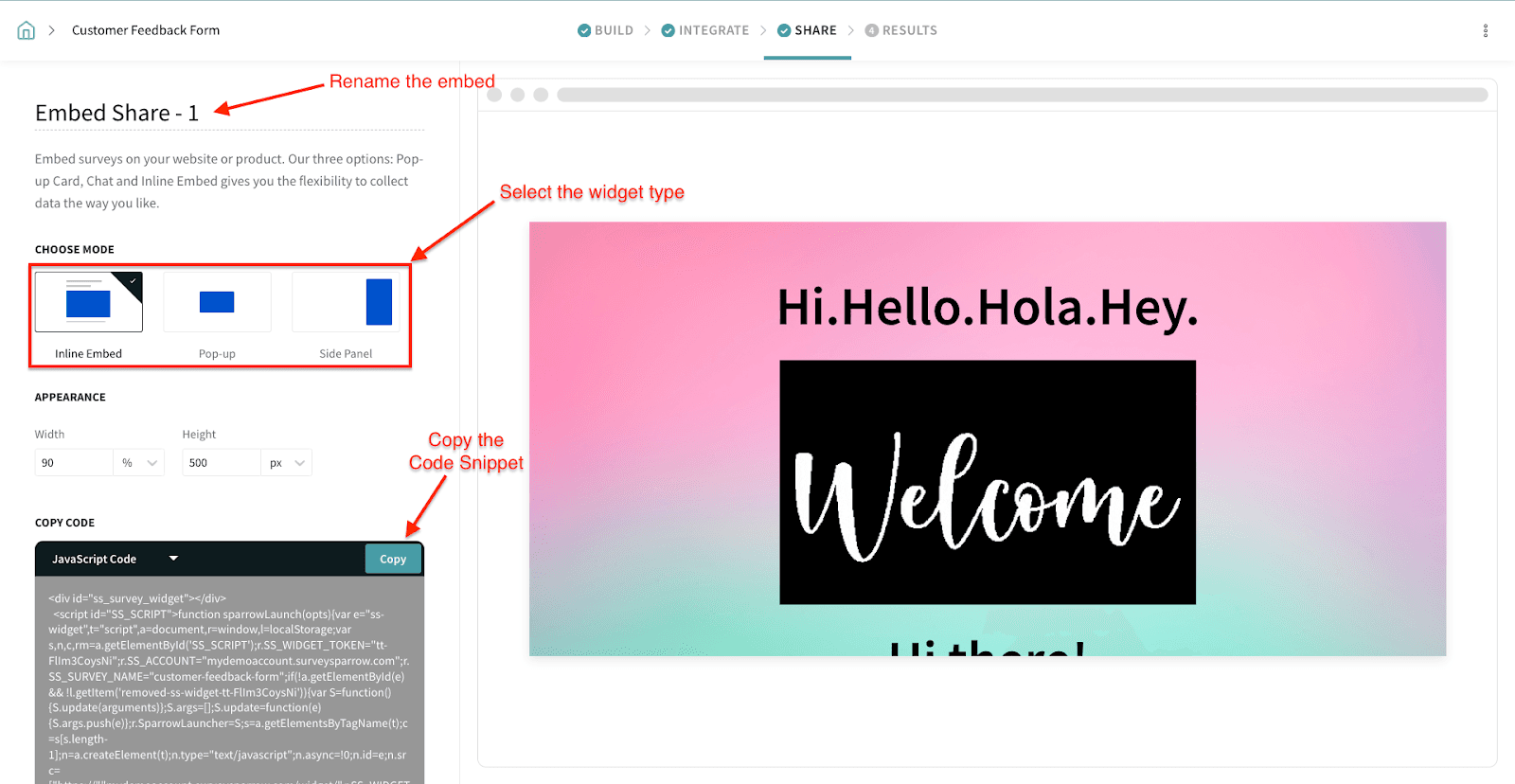1515x784 pixels.
Task: Click the Results step number icon
Action: tap(871, 30)
